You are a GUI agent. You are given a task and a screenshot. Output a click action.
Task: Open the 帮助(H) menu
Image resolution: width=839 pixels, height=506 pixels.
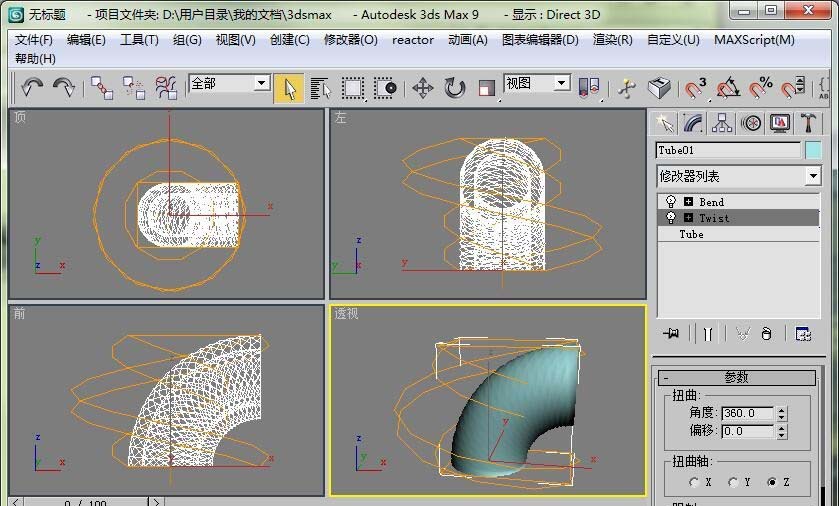point(35,59)
